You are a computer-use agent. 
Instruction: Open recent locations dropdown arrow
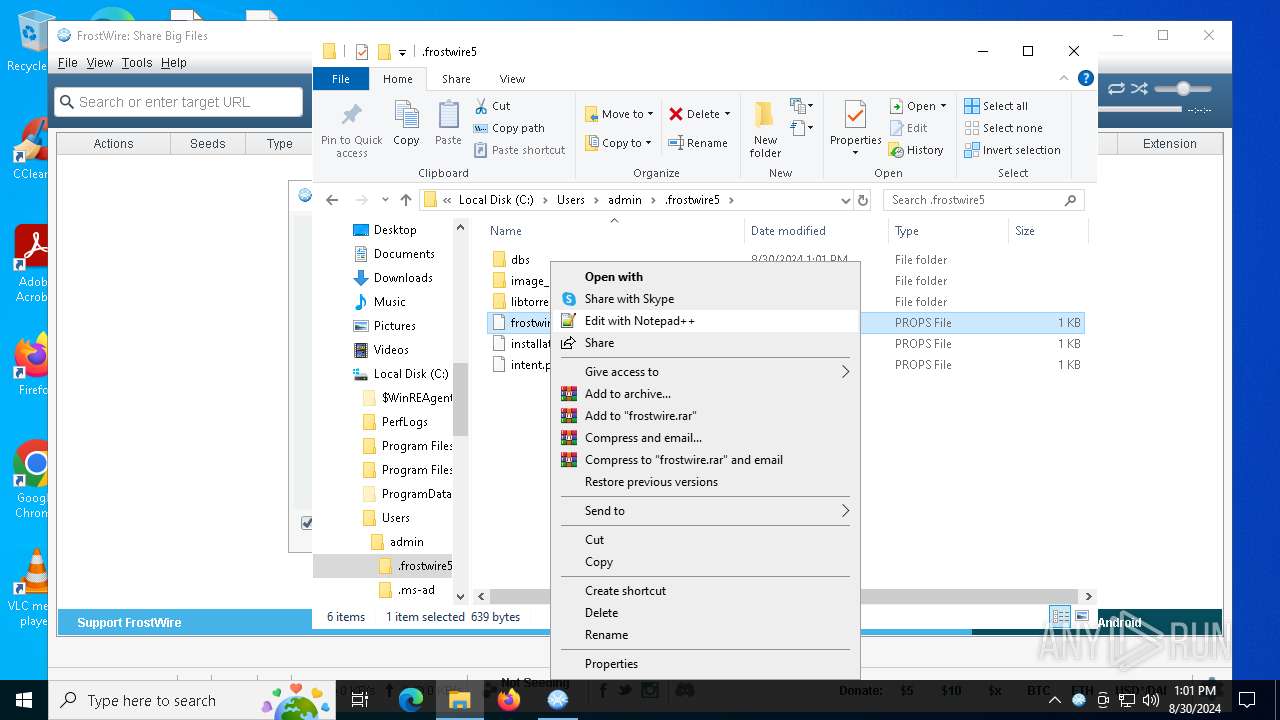click(384, 200)
